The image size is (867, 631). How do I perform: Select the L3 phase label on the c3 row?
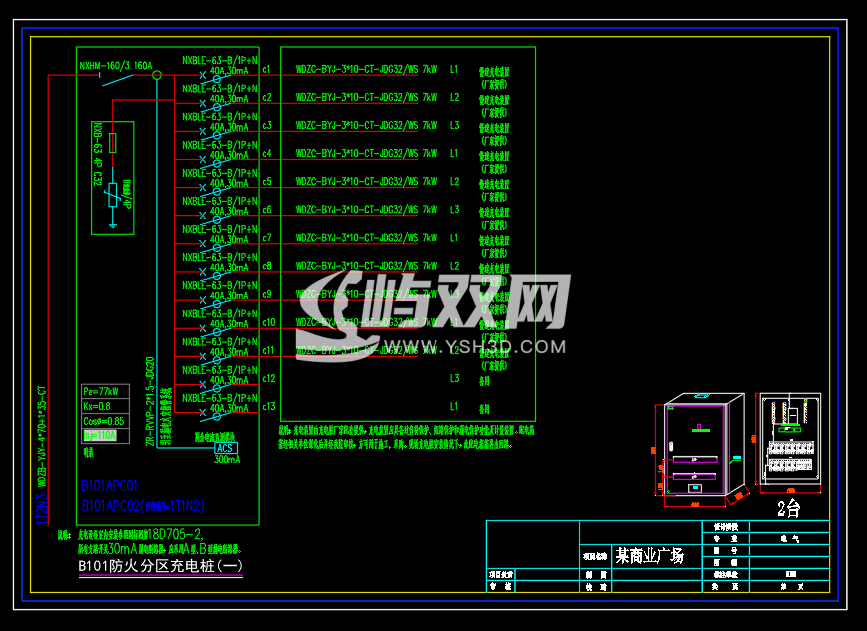pos(455,126)
